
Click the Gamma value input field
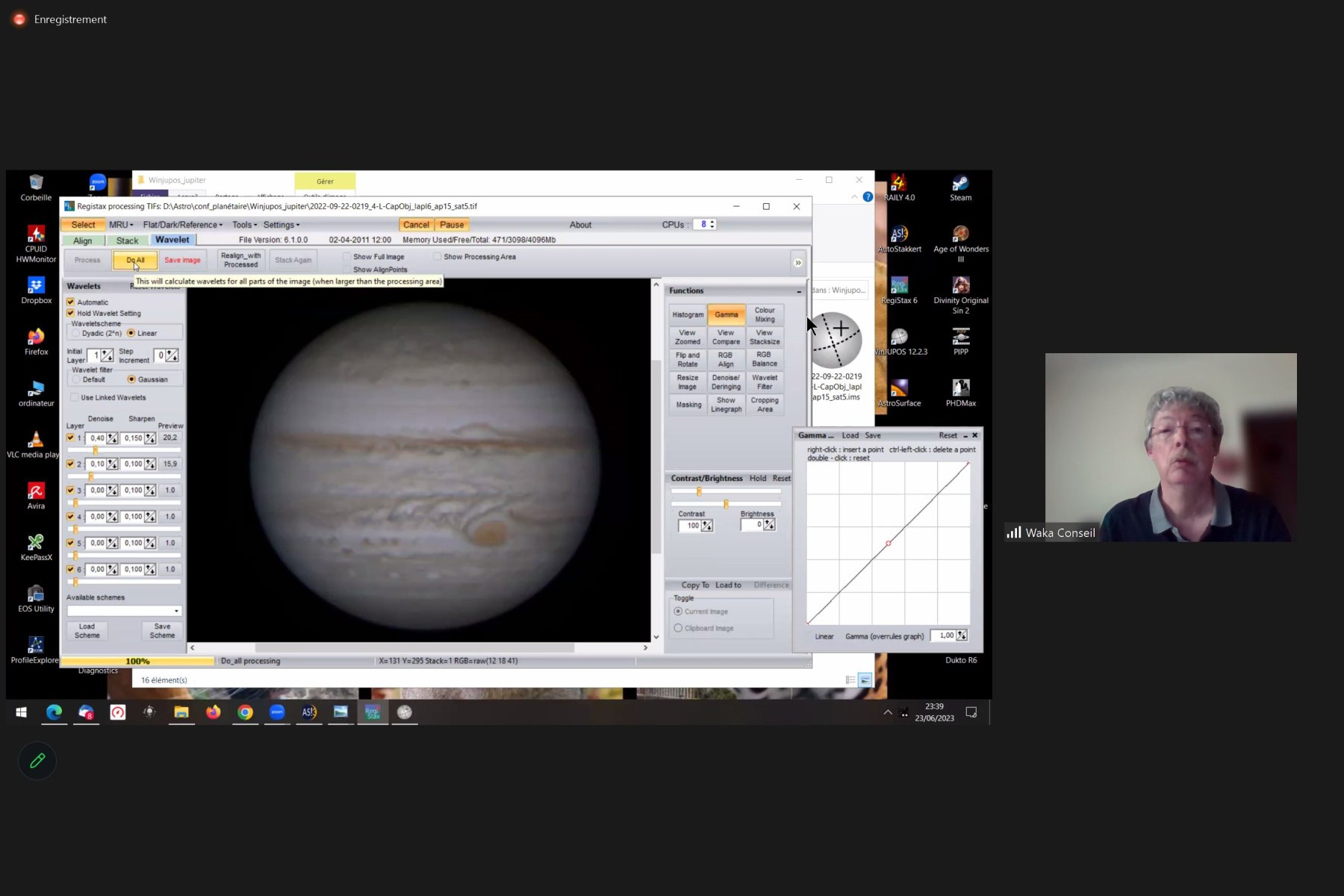[x=945, y=635]
